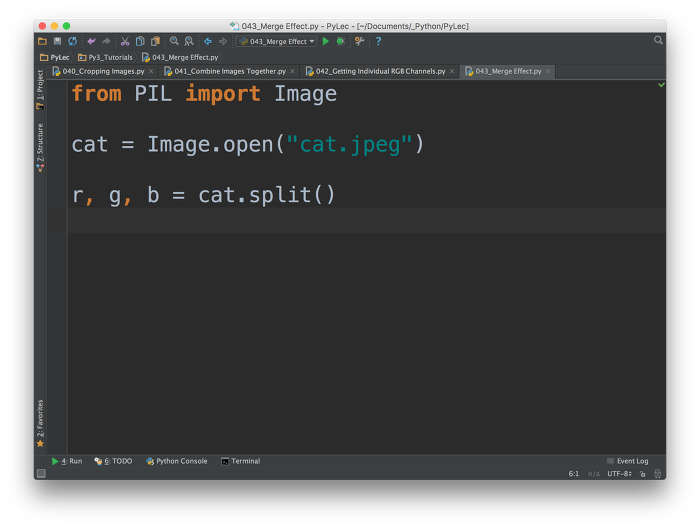Open Settings wrench icon
The width and height of the screenshot is (700, 528).
359,41
